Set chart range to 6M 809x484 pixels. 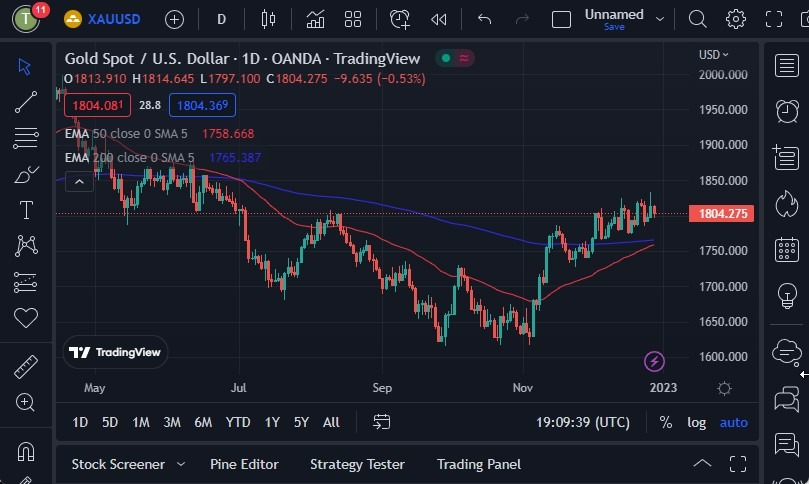click(x=203, y=422)
